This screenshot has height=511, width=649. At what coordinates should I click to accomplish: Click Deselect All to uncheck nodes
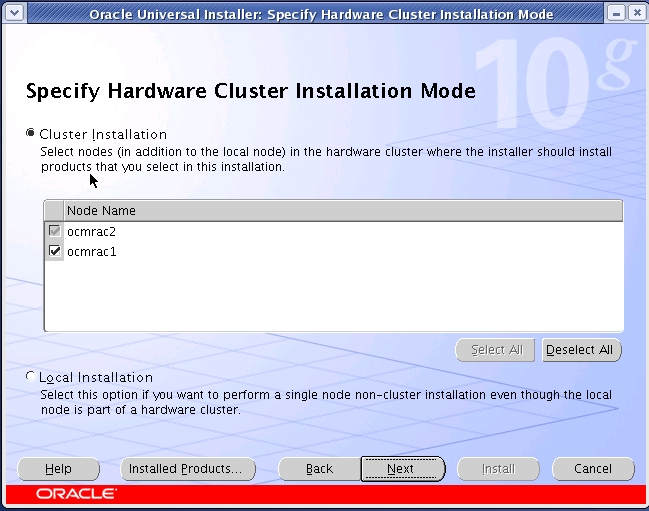coord(582,350)
